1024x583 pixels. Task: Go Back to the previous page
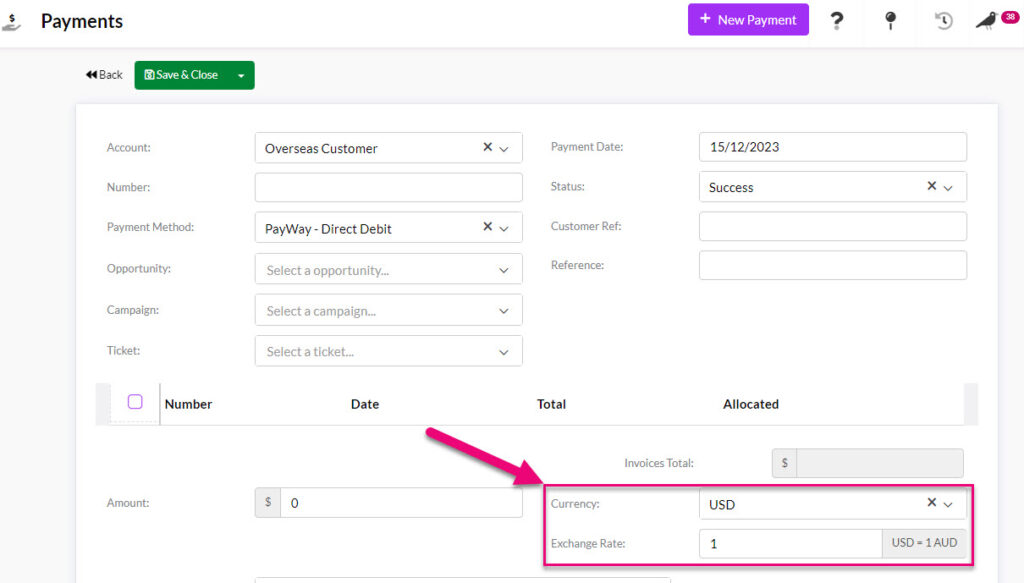pyautogui.click(x=104, y=75)
